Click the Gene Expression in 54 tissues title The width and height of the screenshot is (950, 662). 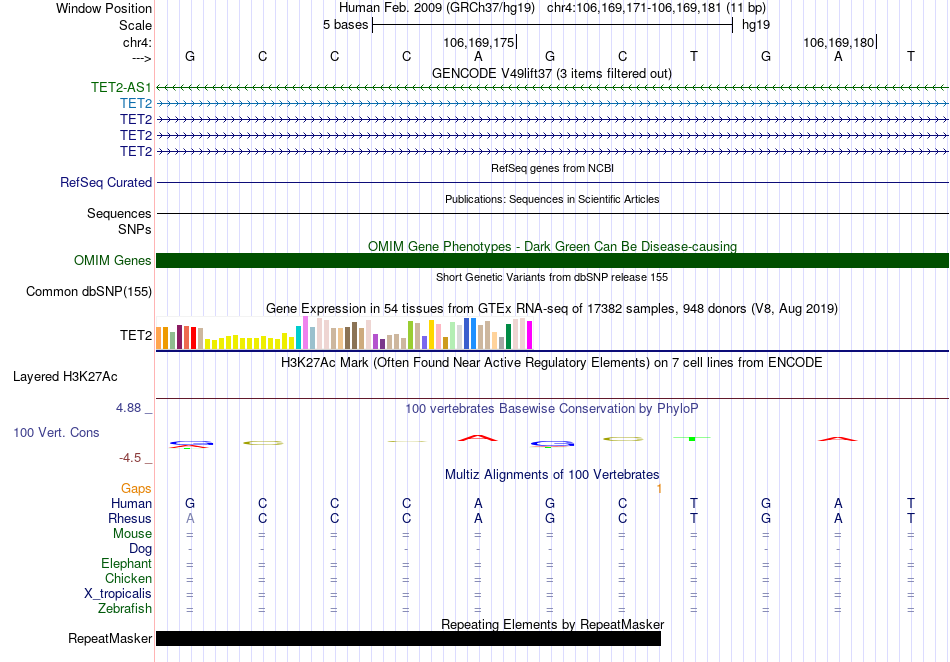click(552, 308)
